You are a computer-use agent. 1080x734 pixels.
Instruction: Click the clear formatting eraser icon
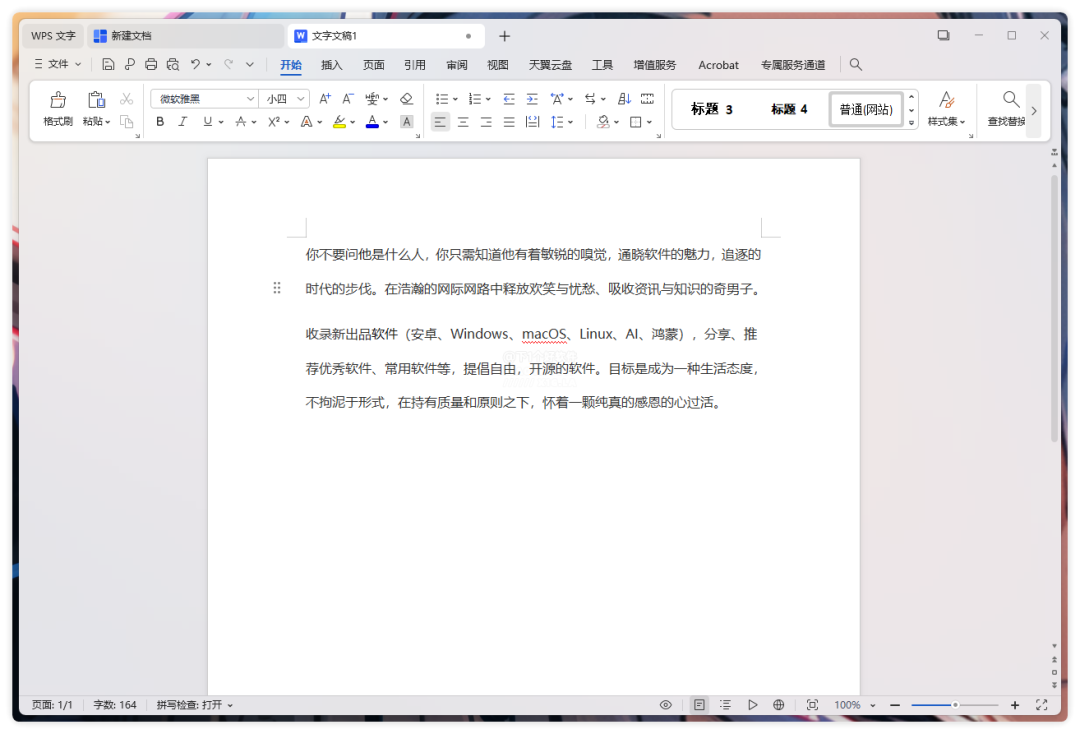coord(406,99)
